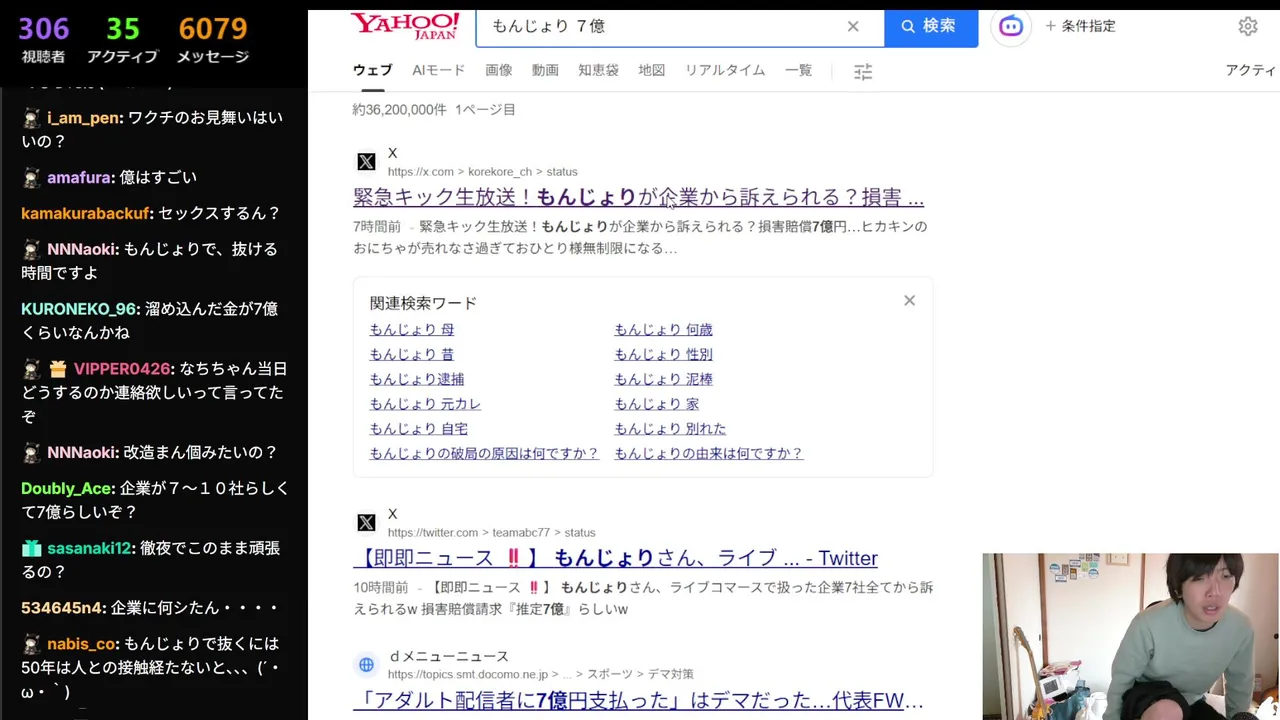The image size is (1280, 720).
Task: Clear the search box with X icon
Action: (853, 26)
